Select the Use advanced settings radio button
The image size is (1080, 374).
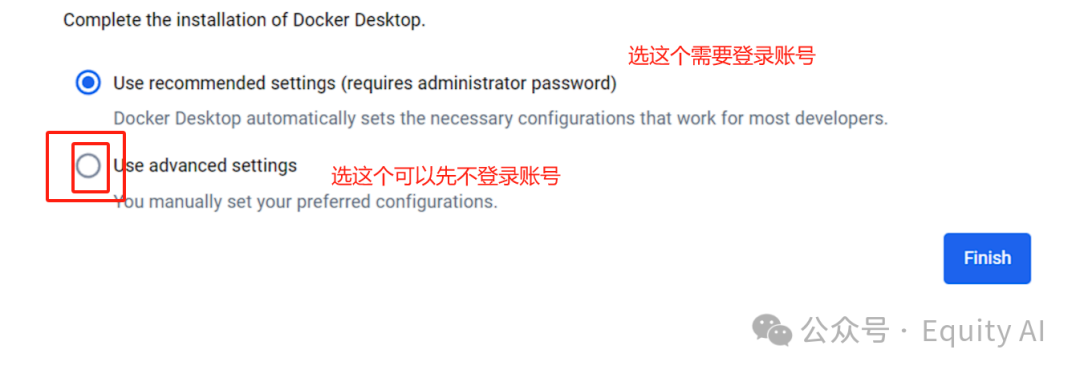[x=87, y=166]
